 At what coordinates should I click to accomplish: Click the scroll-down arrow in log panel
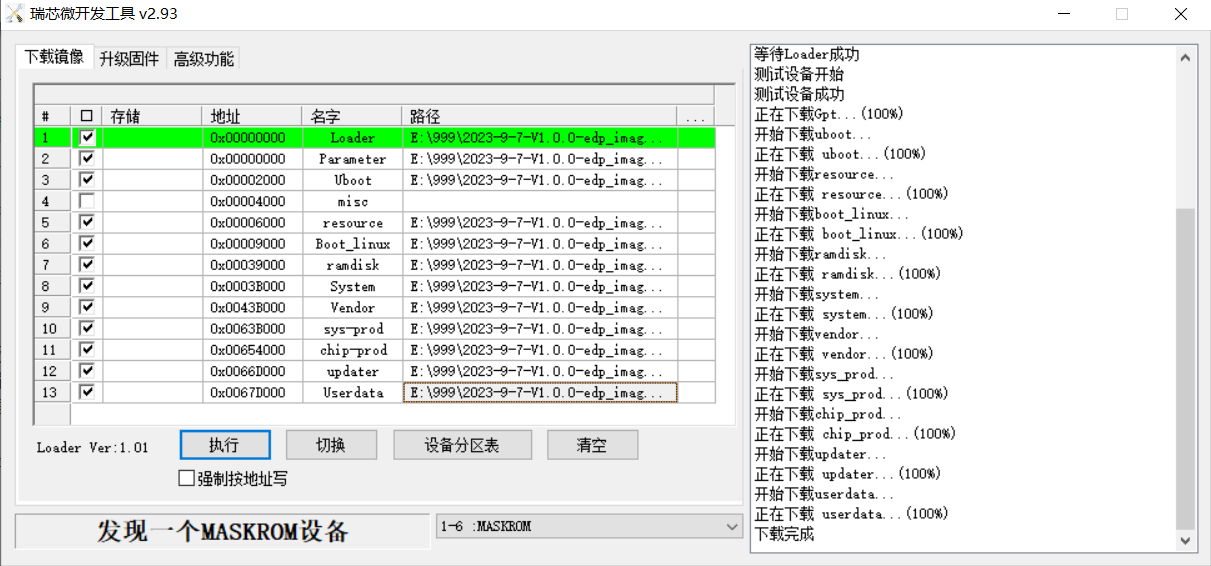click(1185, 540)
